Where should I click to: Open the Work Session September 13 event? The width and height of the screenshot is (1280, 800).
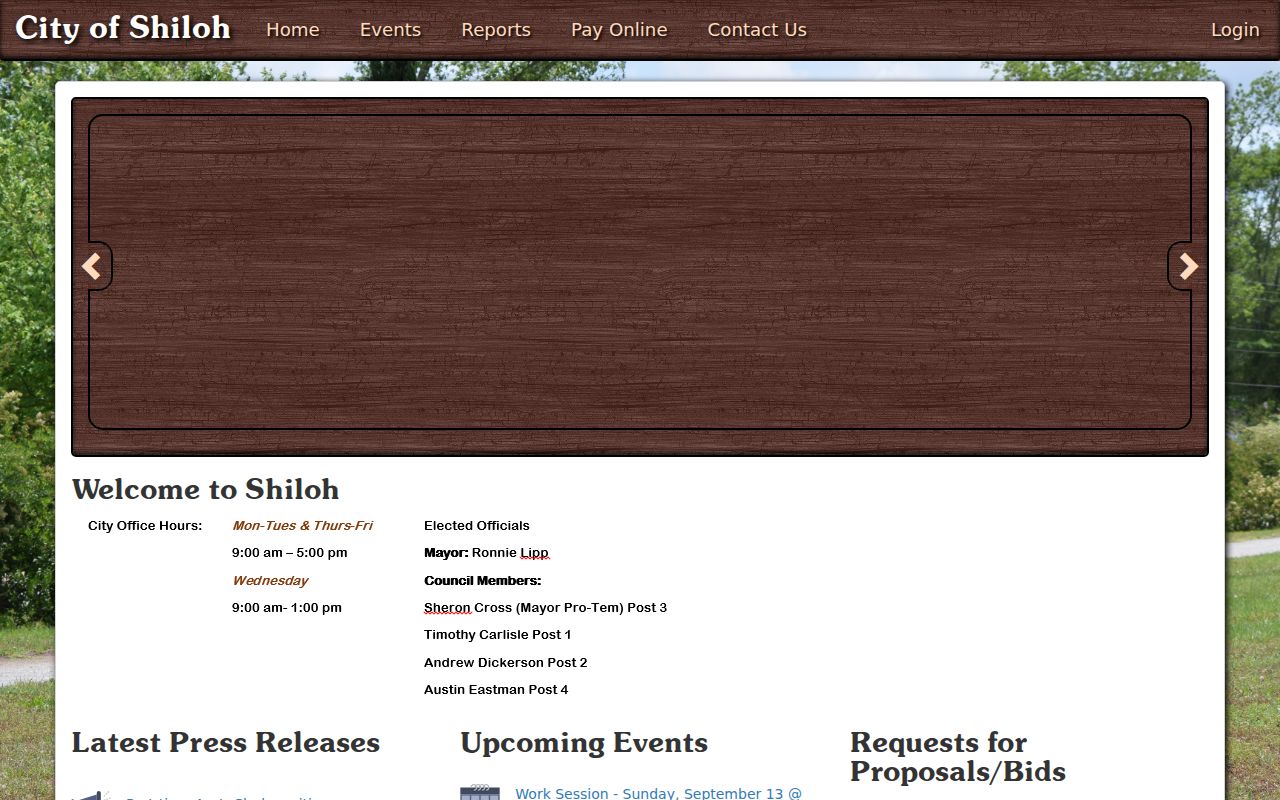[x=658, y=793]
